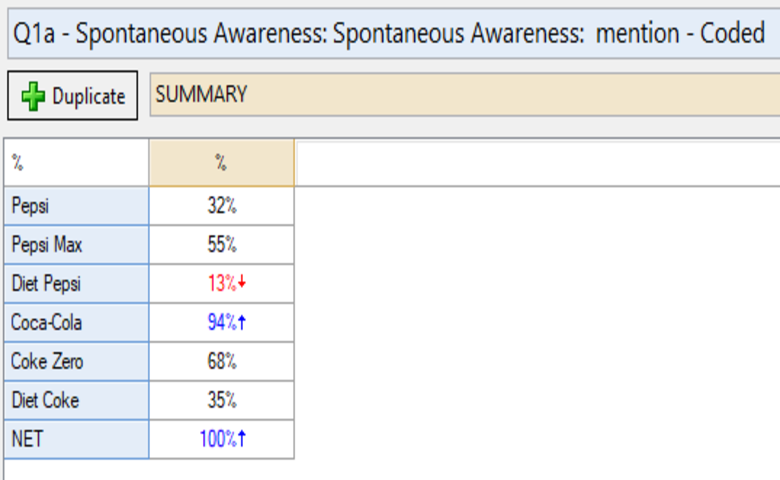Select the Q1a Spontaneous Awareness title bar
The height and width of the screenshot is (480, 780).
393,33
